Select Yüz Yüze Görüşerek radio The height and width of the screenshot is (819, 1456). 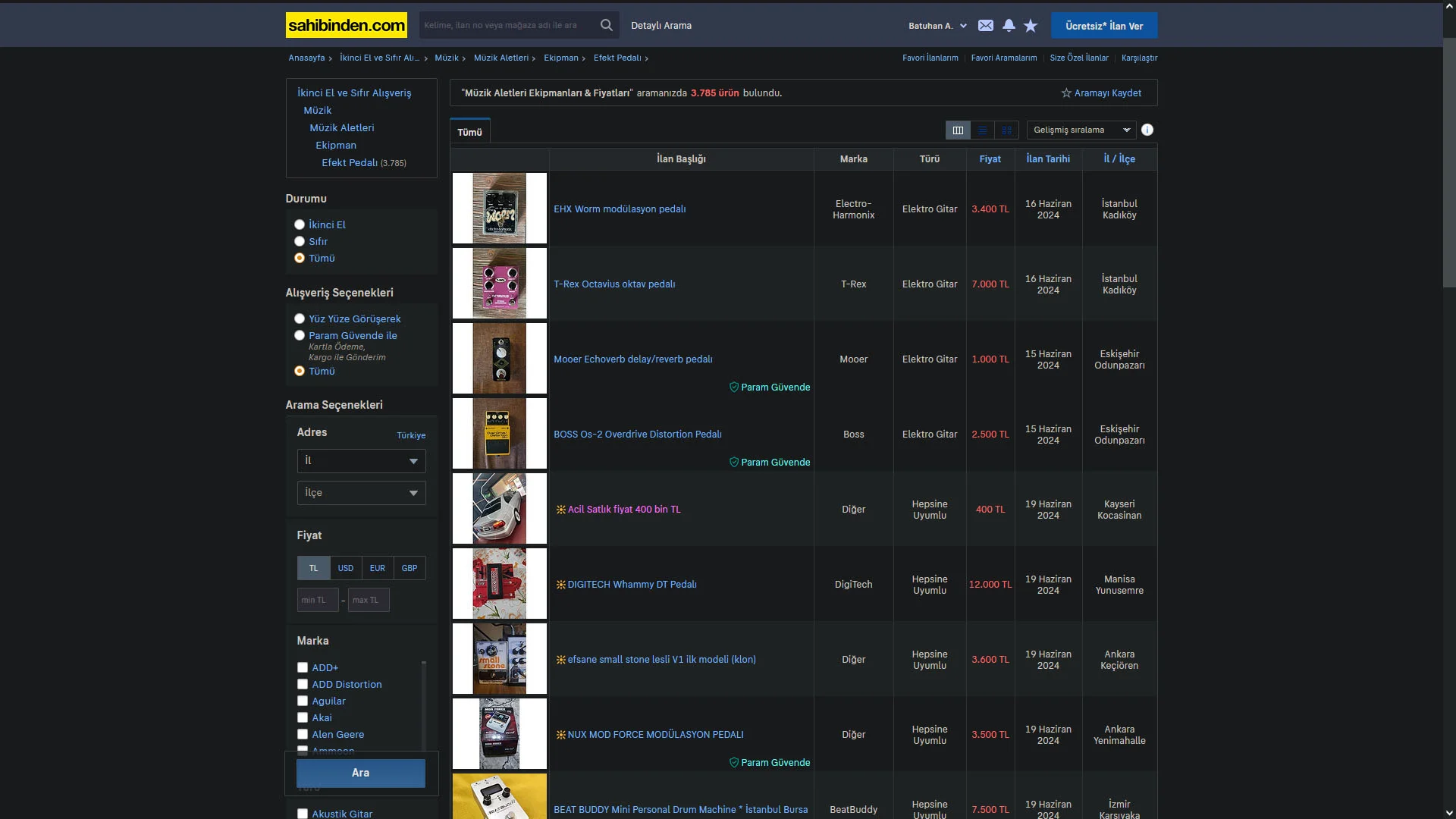(x=300, y=318)
